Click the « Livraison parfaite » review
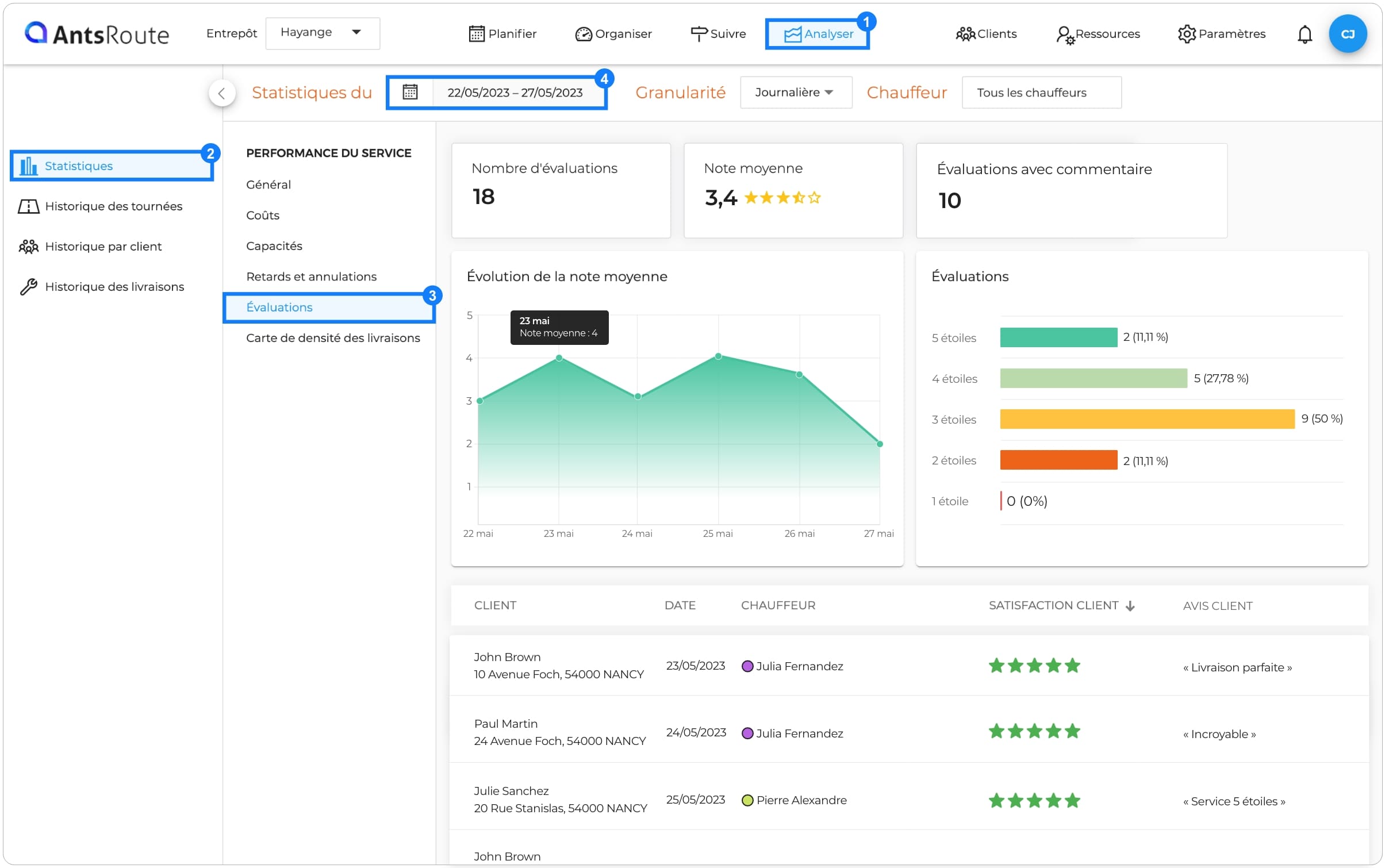Screen dimensions: 1385x868 (1237, 667)
